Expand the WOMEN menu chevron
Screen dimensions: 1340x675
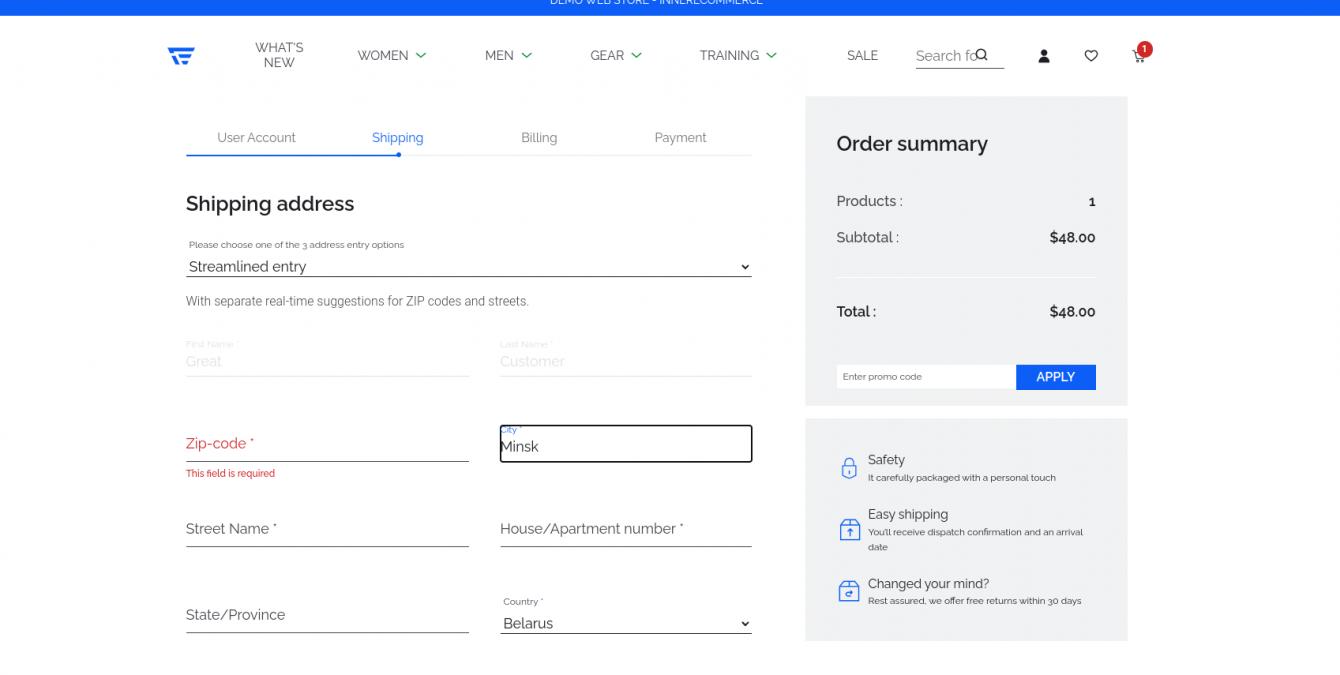[x=421, y=56]
